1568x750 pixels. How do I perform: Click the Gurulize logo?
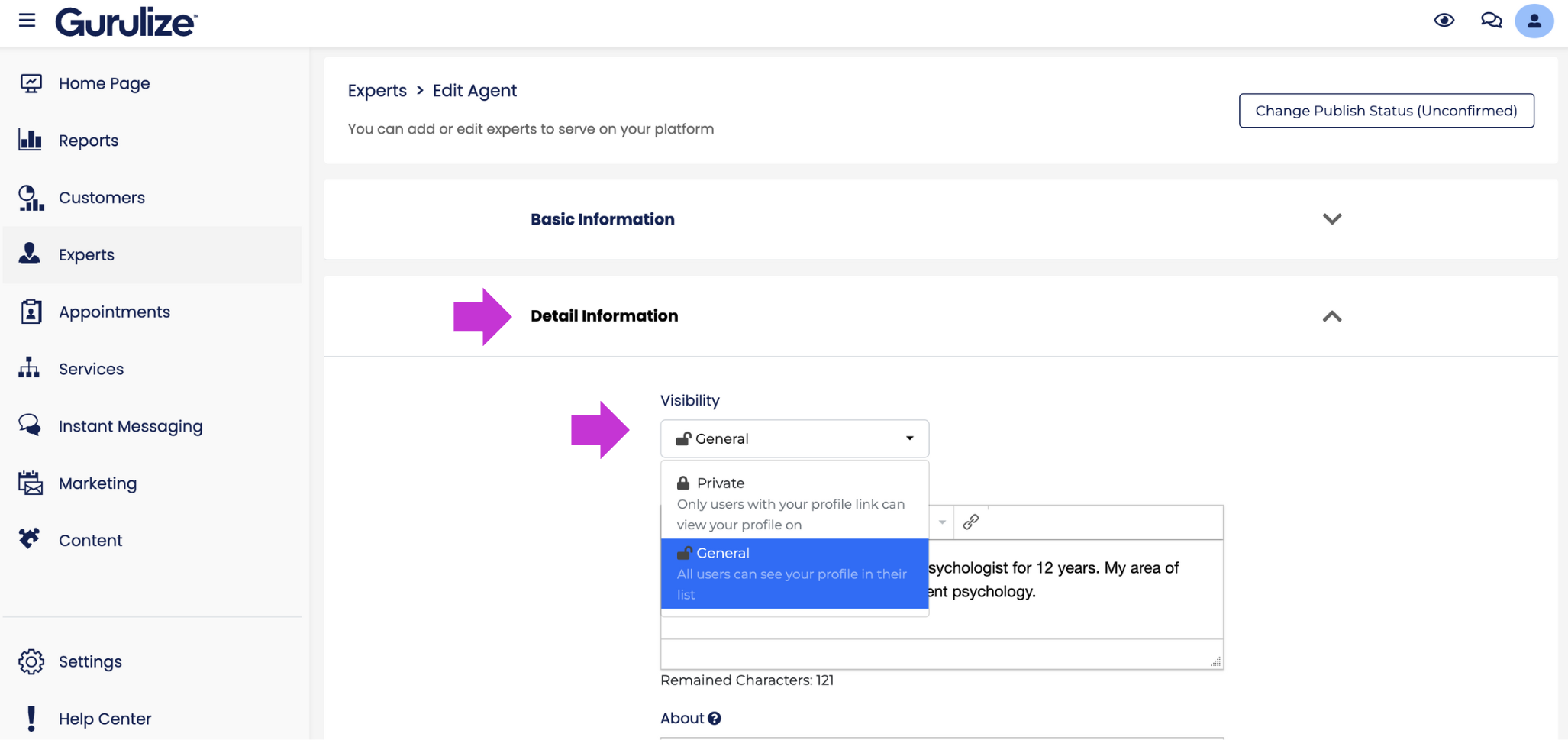126,22
